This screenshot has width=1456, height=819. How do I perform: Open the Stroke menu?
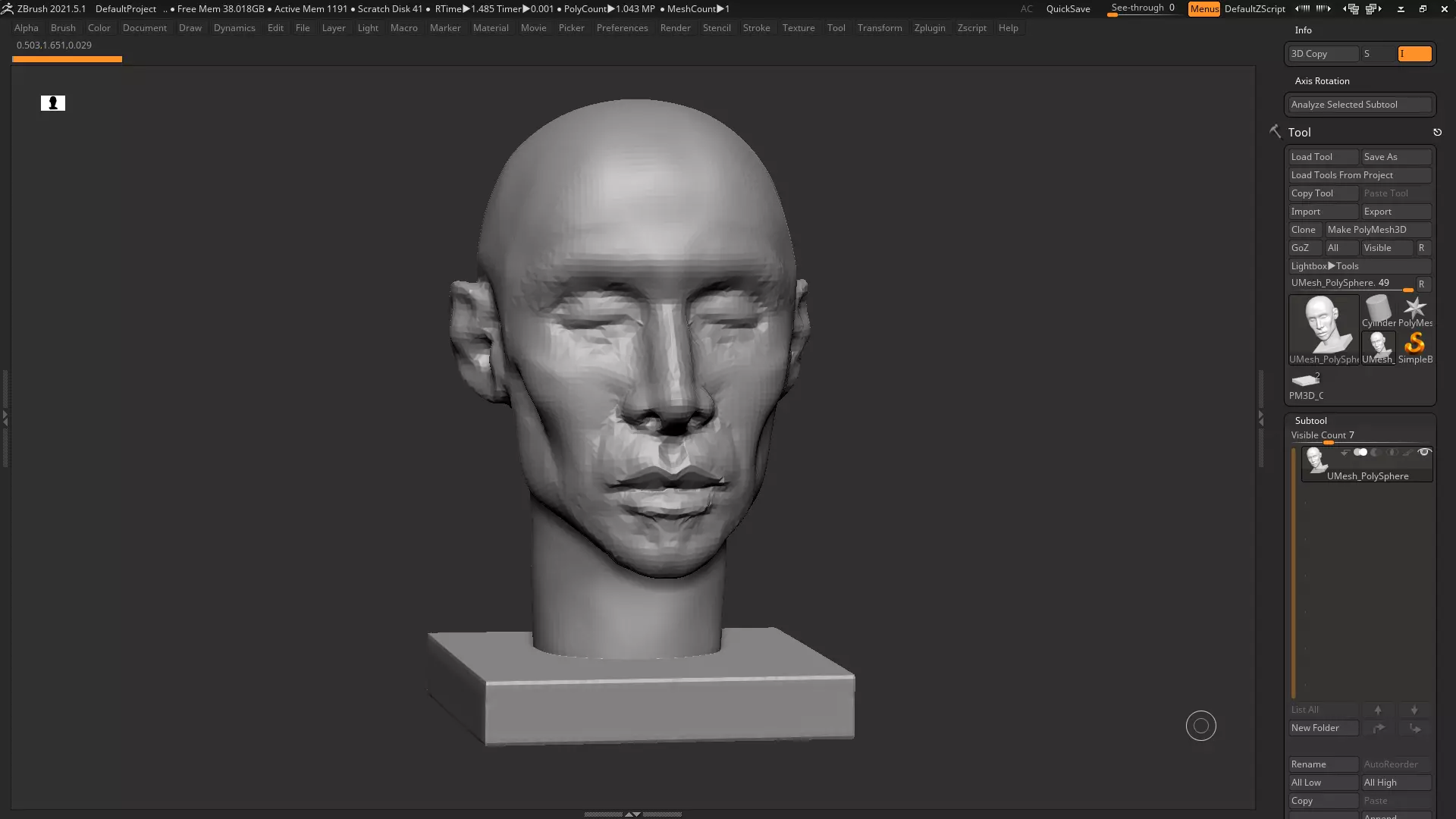(756, 28)
